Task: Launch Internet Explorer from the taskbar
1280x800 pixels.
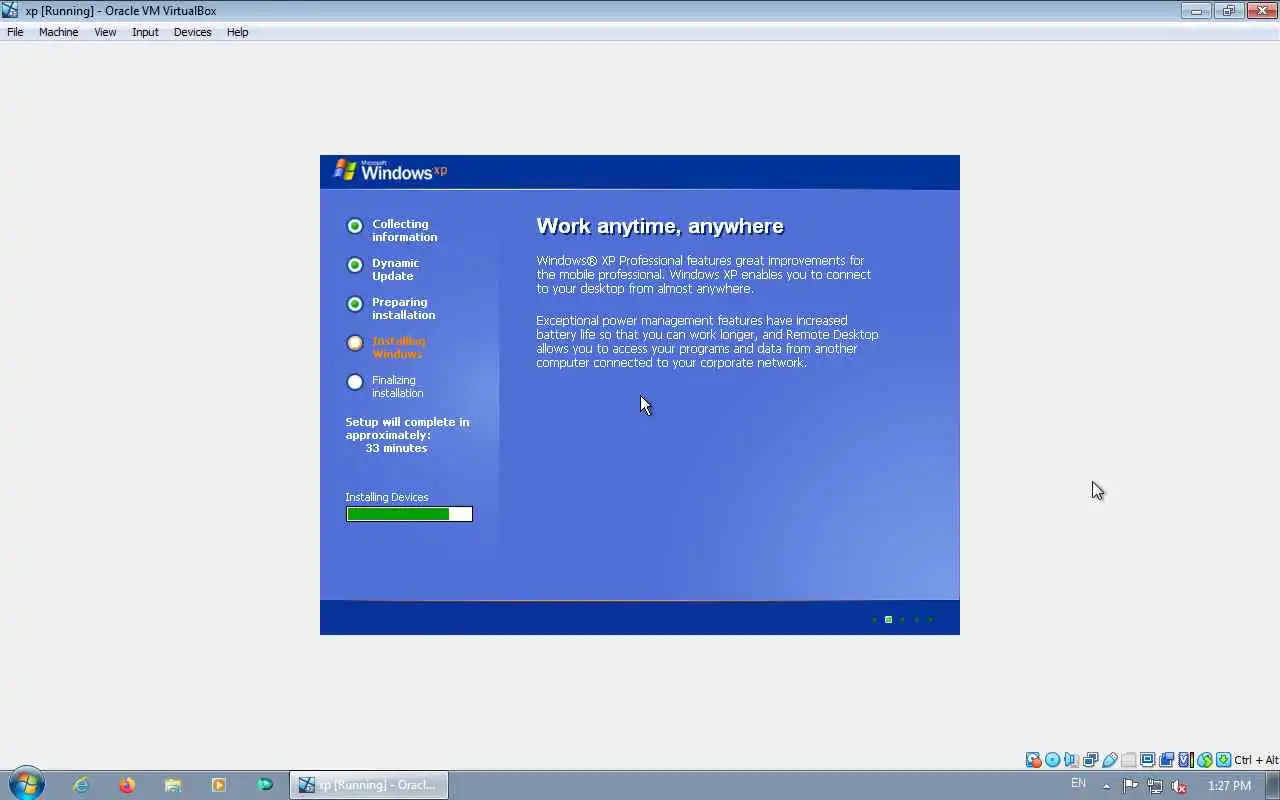Action: coord(81,785)
